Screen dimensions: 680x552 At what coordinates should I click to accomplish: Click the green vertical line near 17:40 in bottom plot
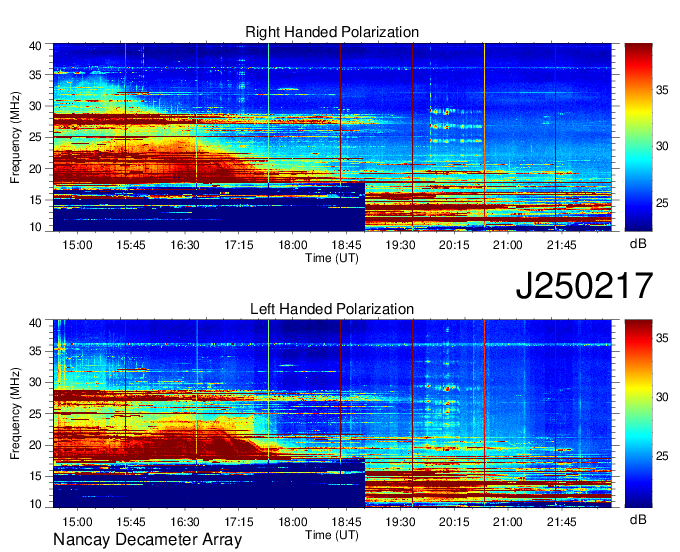click(268, 390)
